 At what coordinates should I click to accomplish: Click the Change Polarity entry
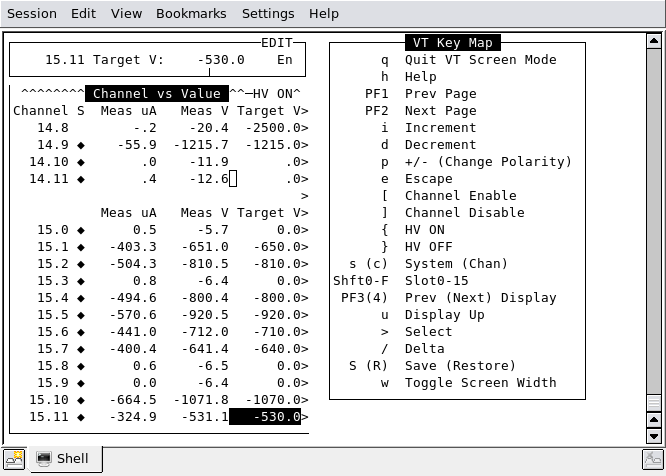point(488,162)
